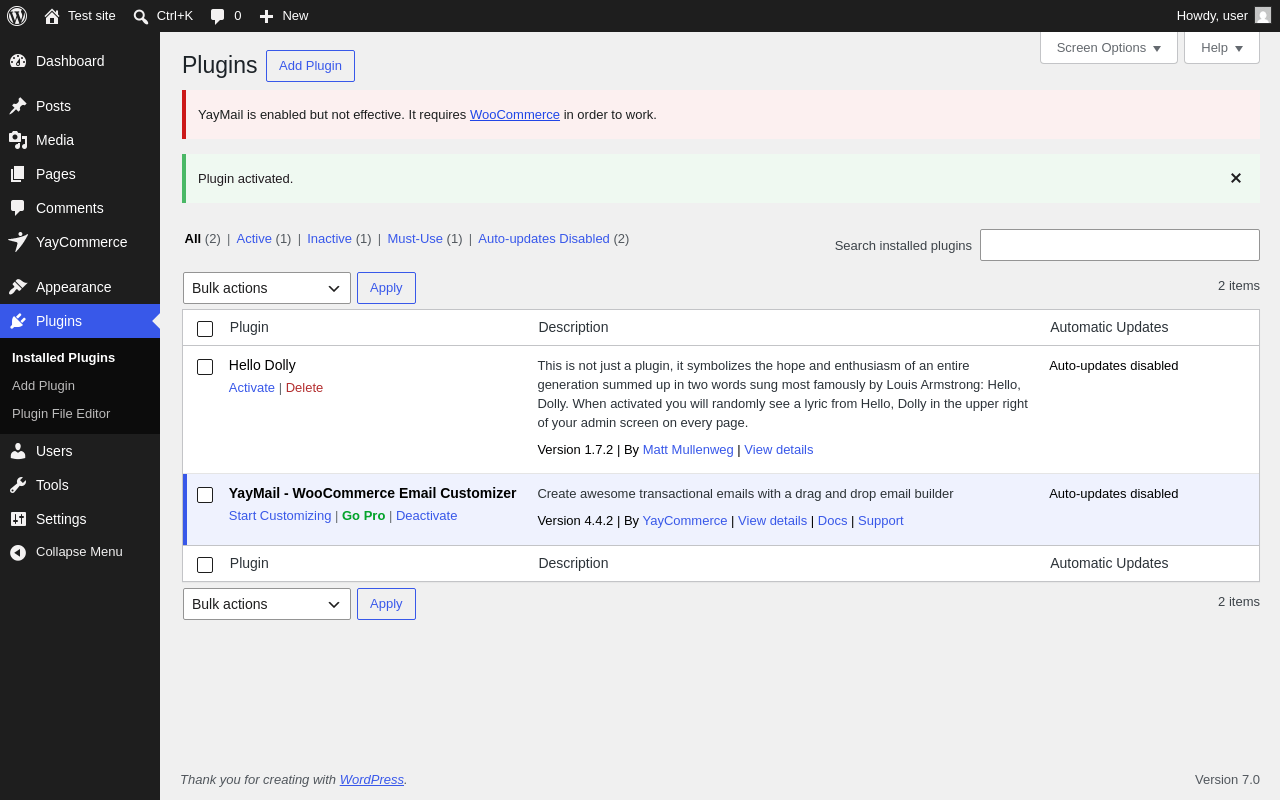Screen dimensions: 1280x800
Task: Check the YayMail plugin checkbox
Action: click(205, 495)
